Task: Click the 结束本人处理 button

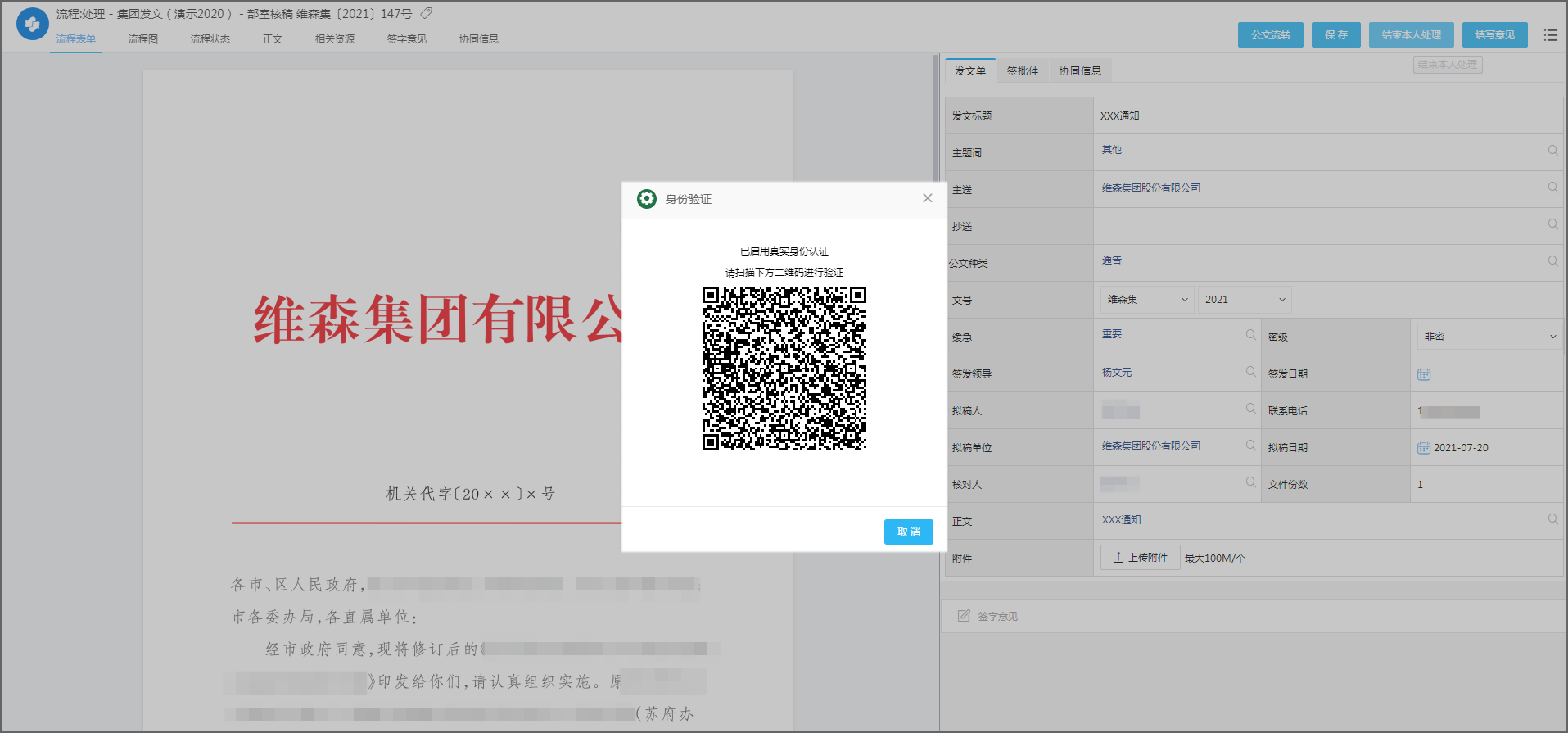Action: click(1411, 34)
